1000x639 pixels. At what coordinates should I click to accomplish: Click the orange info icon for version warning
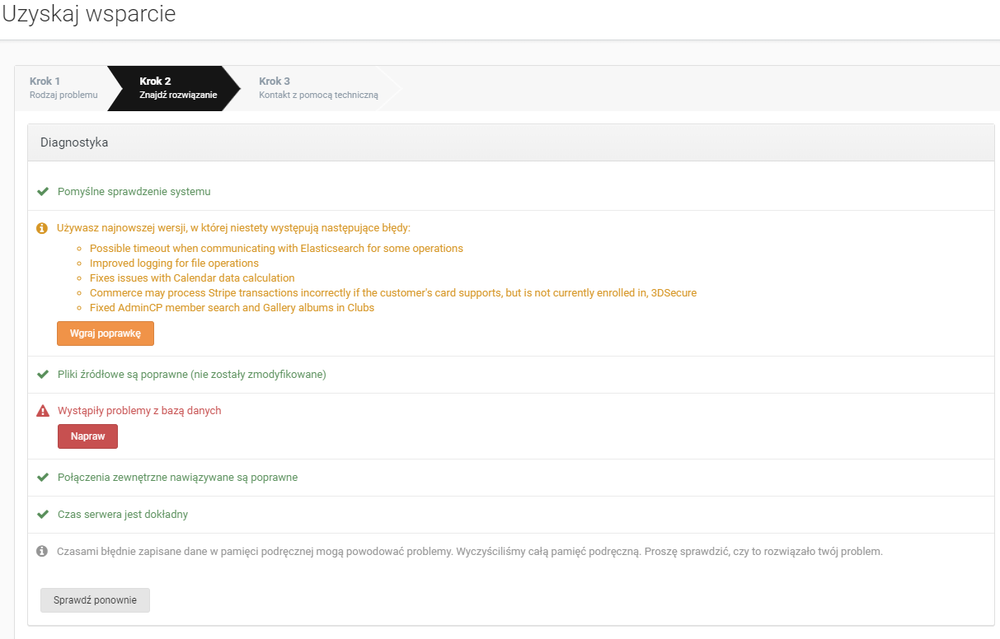(42, 228)
